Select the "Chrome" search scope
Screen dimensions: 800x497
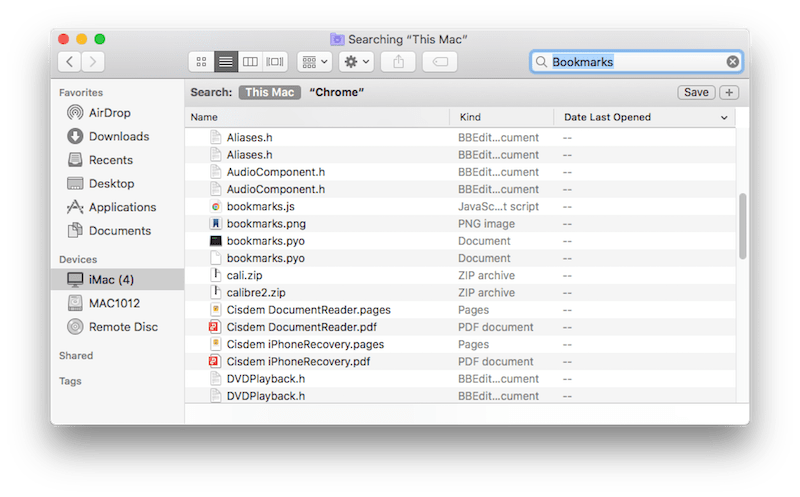point(337,92)
